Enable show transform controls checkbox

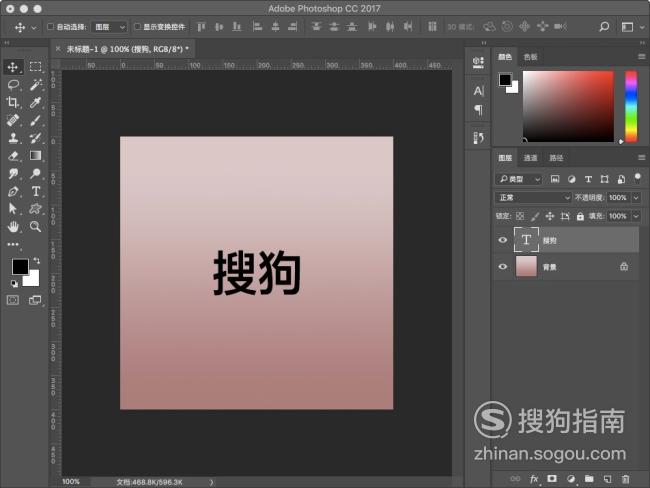137,27
